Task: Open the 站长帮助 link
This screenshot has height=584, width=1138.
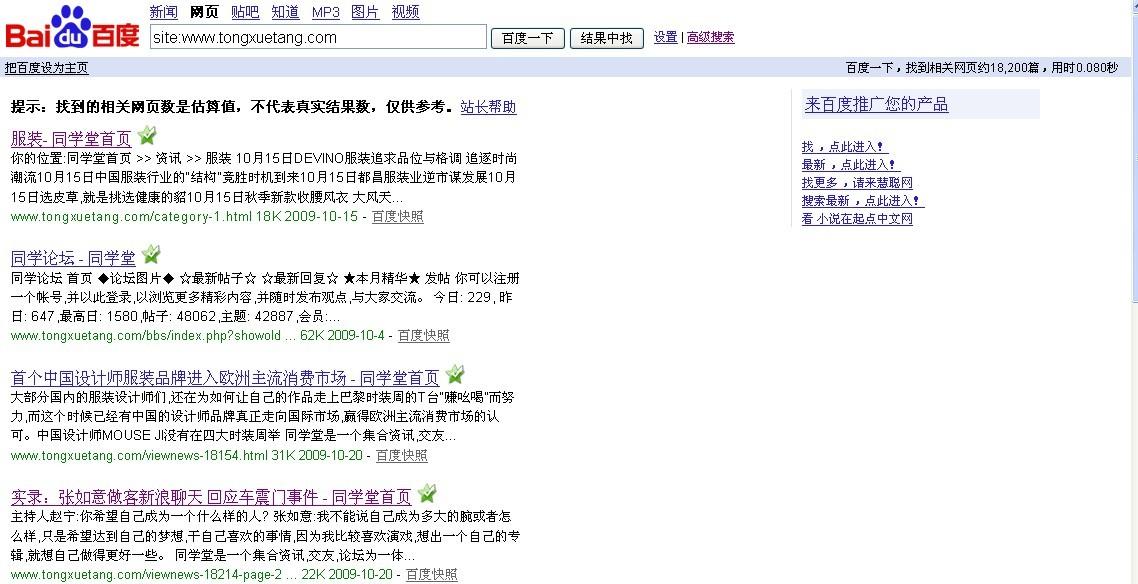Action: point(488,107)
